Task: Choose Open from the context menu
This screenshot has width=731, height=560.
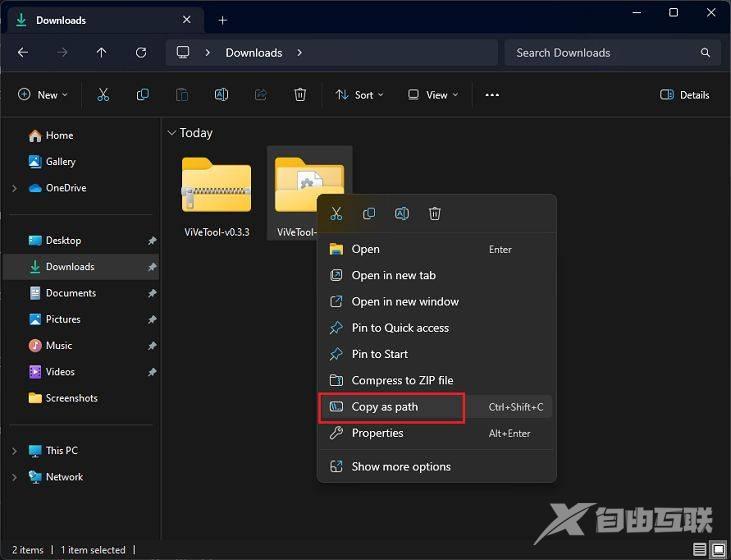Action: tap(437, 249)
